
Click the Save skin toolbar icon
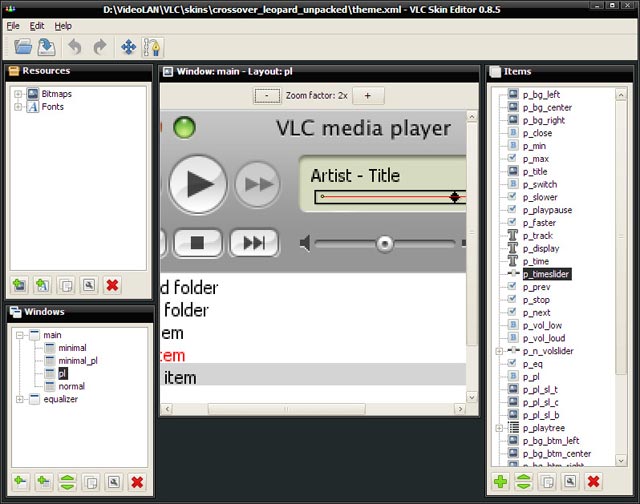pos(47,47)
